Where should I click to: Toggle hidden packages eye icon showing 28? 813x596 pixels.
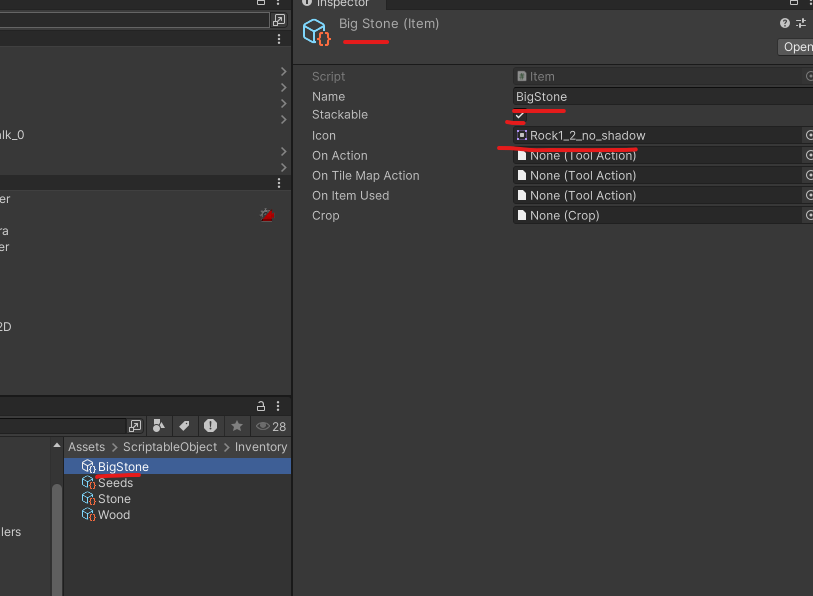pos(271,426)
